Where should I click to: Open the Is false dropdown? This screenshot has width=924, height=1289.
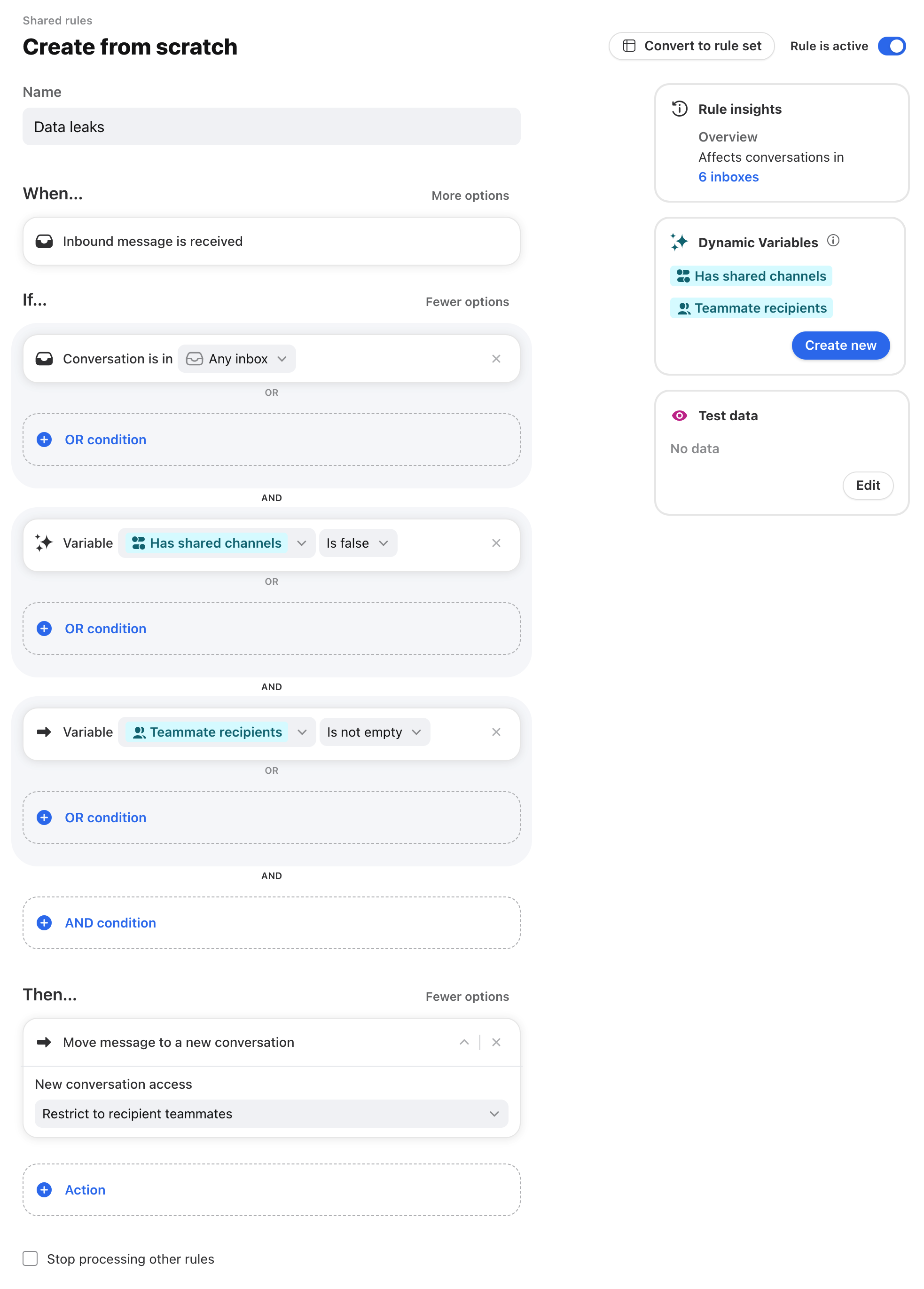click(358, 543)
